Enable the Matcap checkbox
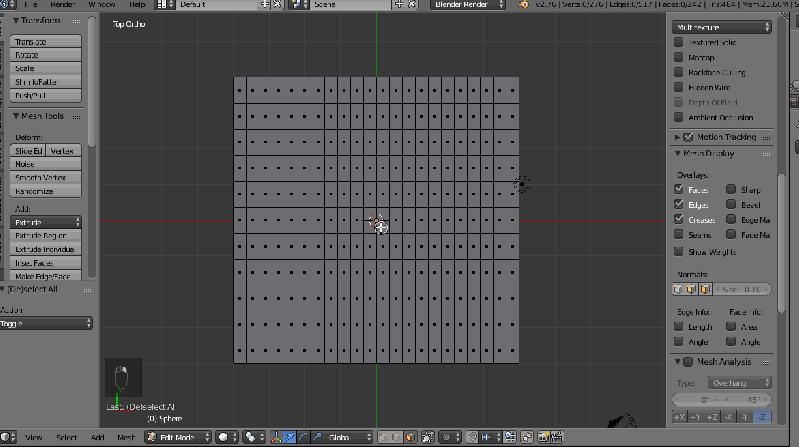Viewport: 799px width, 447px height. [678, 57]
